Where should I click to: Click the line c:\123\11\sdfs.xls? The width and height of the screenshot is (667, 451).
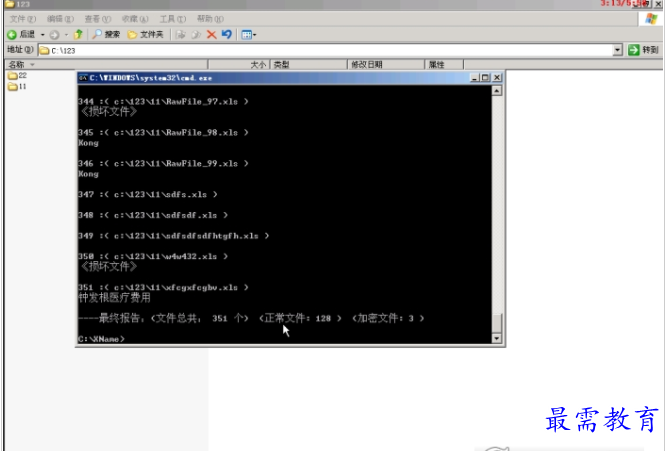148,195
